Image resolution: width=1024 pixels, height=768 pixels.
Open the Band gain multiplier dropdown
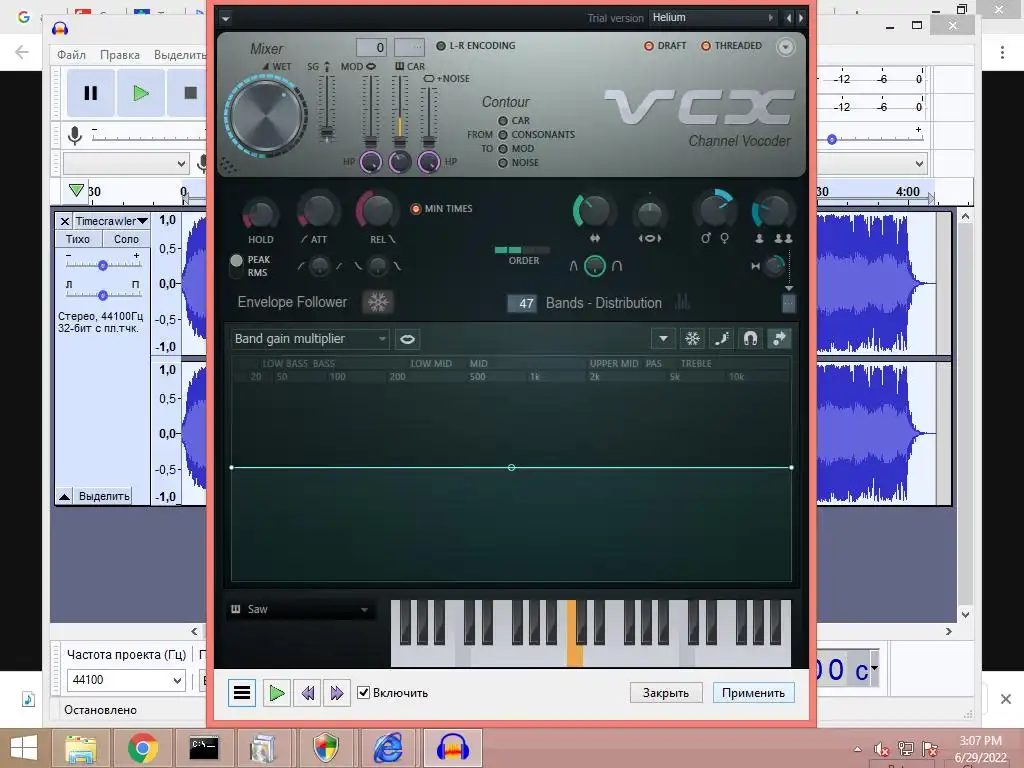311,339
